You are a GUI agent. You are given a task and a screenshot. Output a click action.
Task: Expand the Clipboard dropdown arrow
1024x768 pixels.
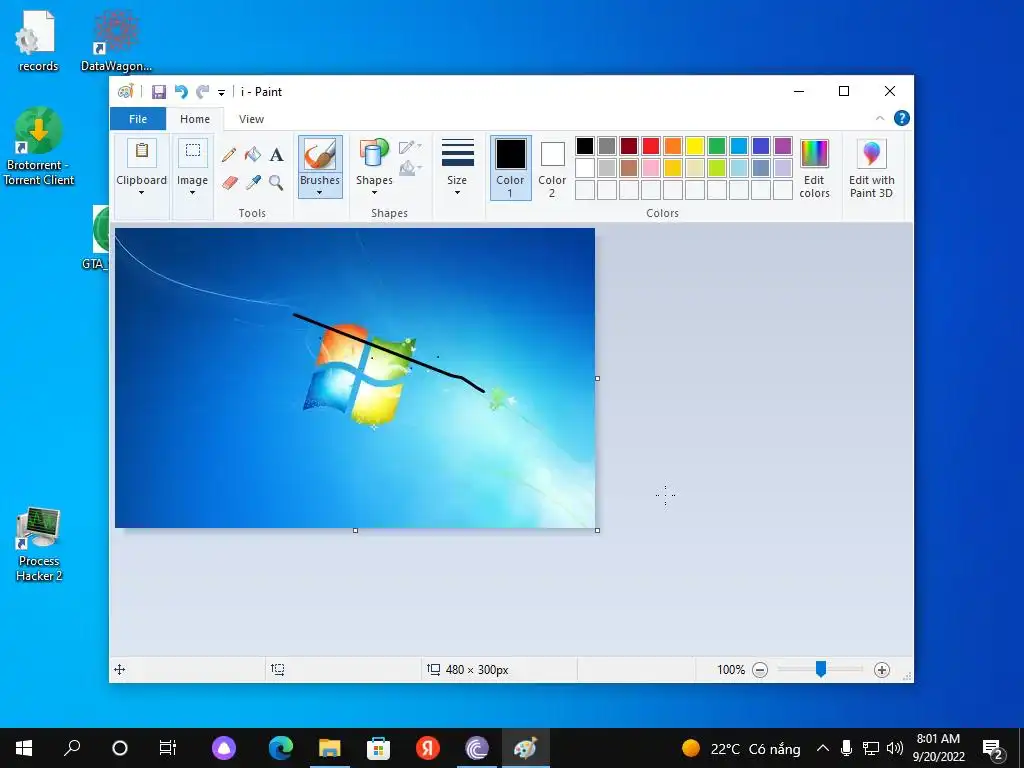[x=142, y=193]
